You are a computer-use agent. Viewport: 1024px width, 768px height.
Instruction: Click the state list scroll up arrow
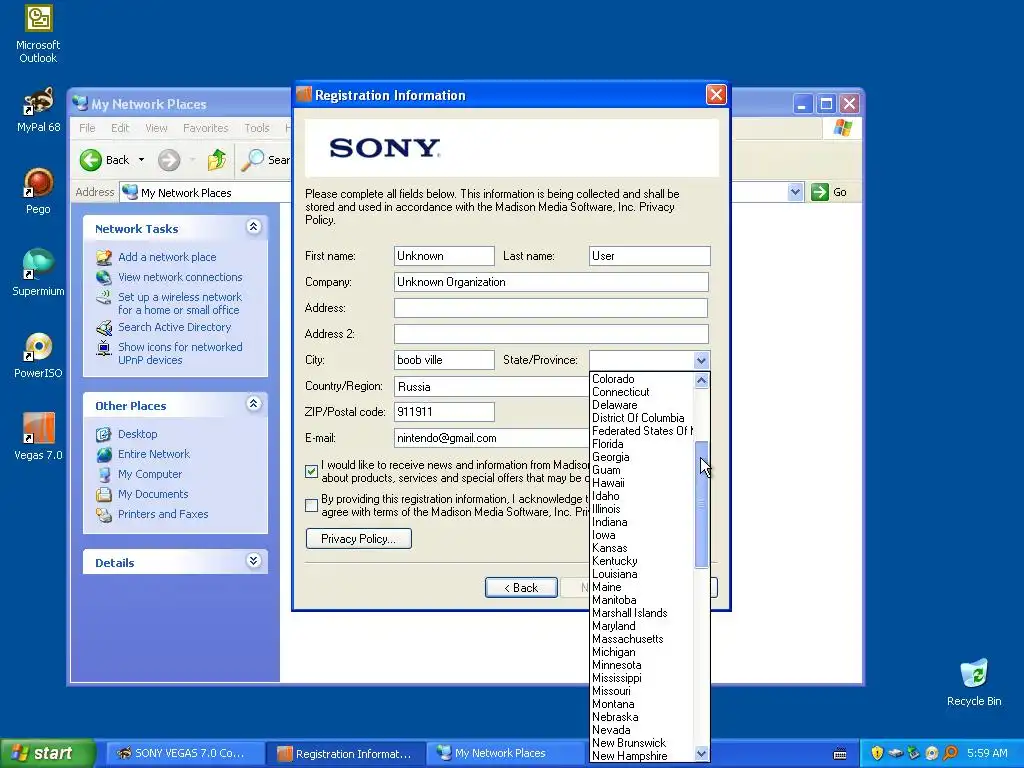[x=701, y=380]
